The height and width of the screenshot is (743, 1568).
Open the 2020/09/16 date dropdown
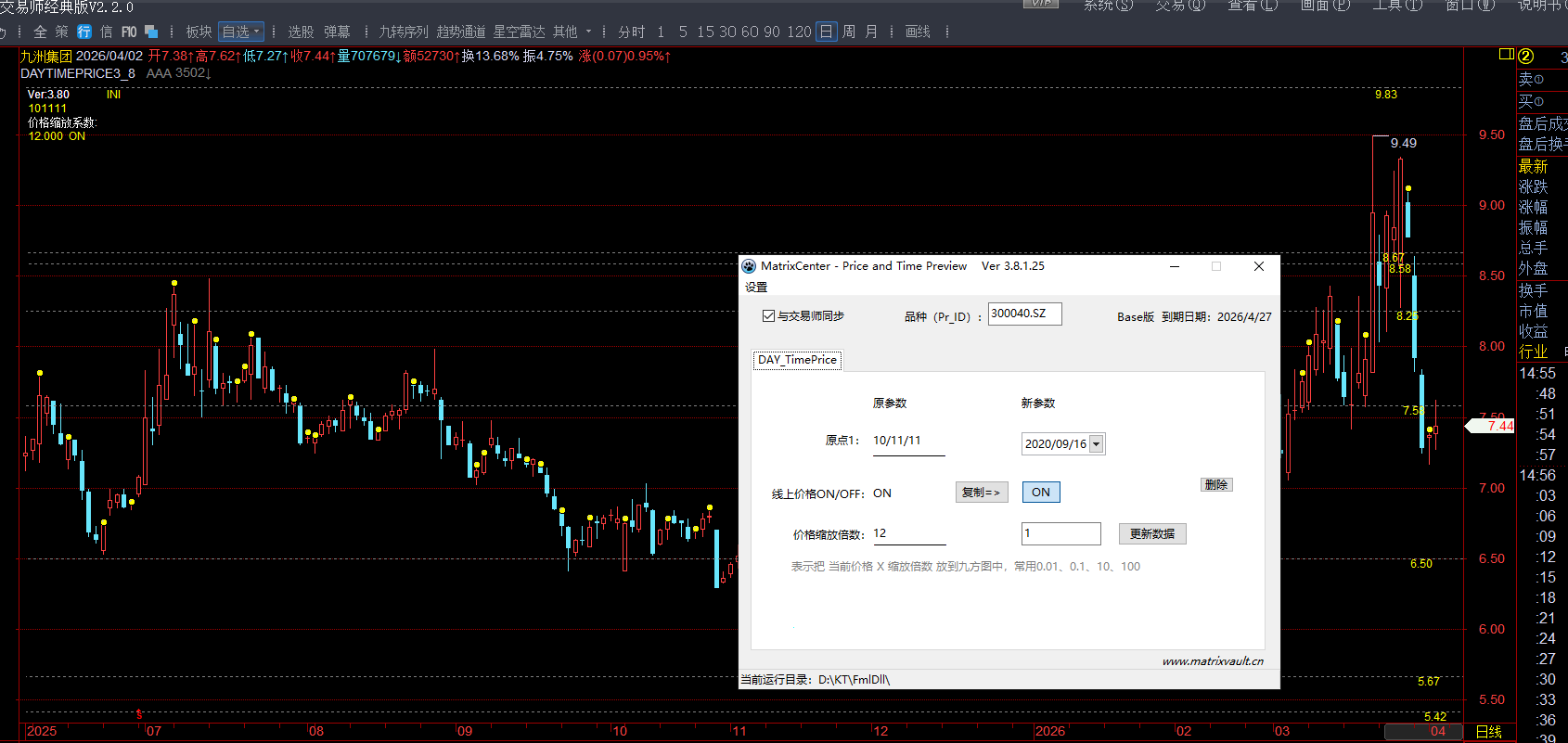tap(1096, 444)
